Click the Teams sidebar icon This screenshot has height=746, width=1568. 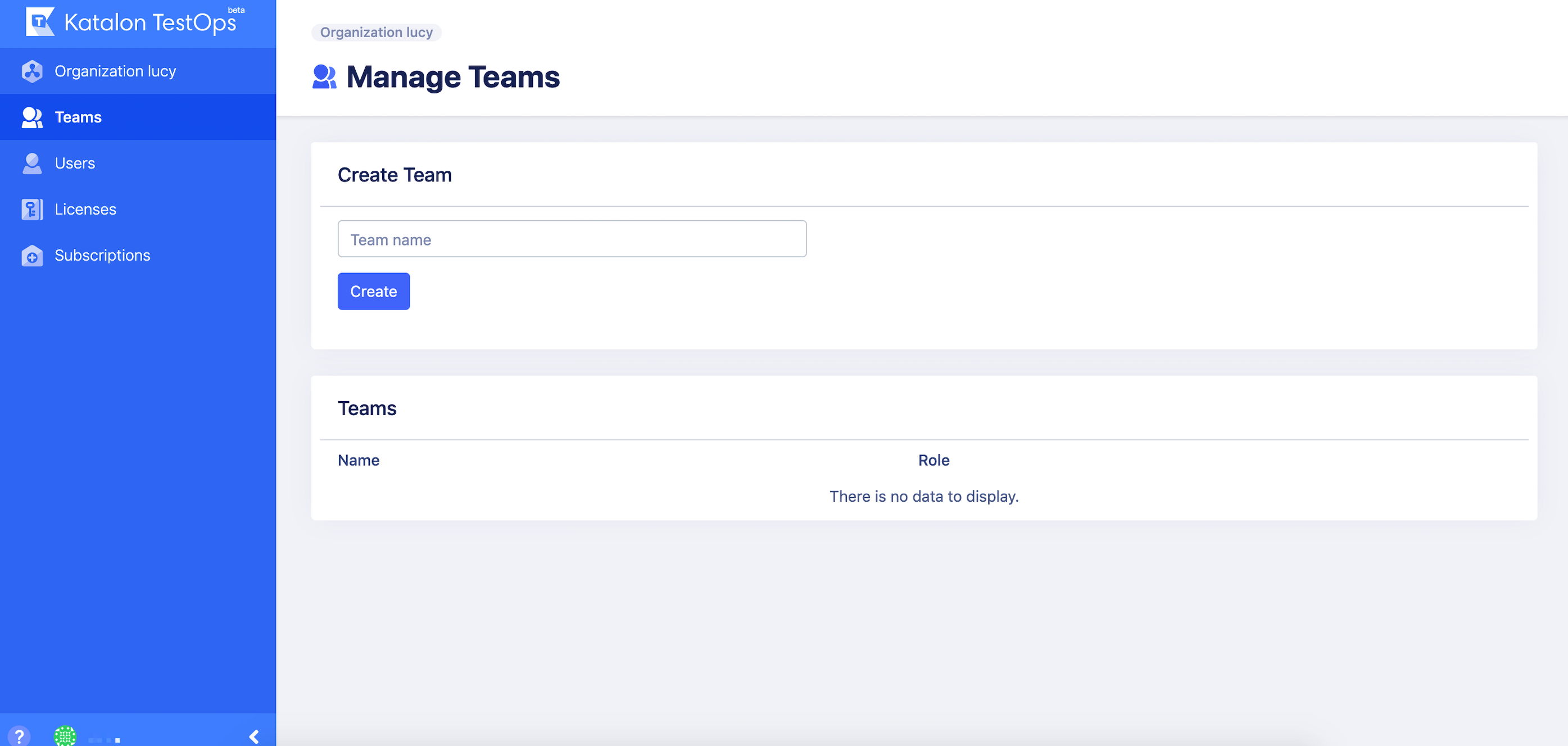pos(31,117)
